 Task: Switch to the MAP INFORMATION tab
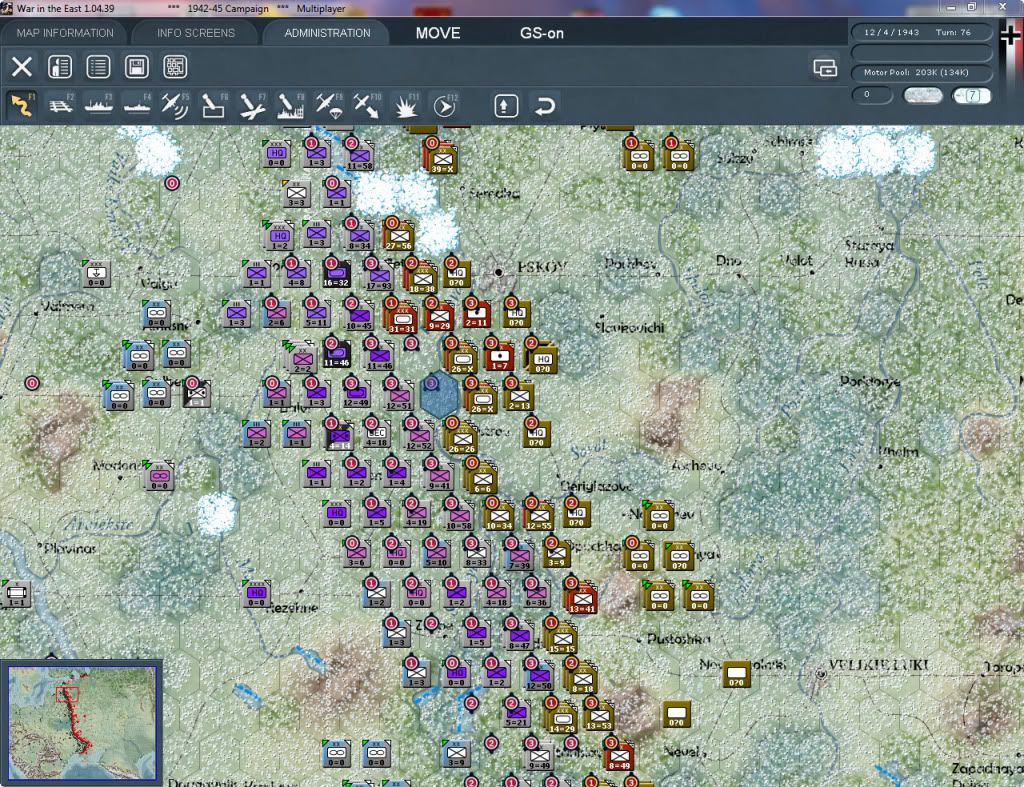[x=65, y=33]
